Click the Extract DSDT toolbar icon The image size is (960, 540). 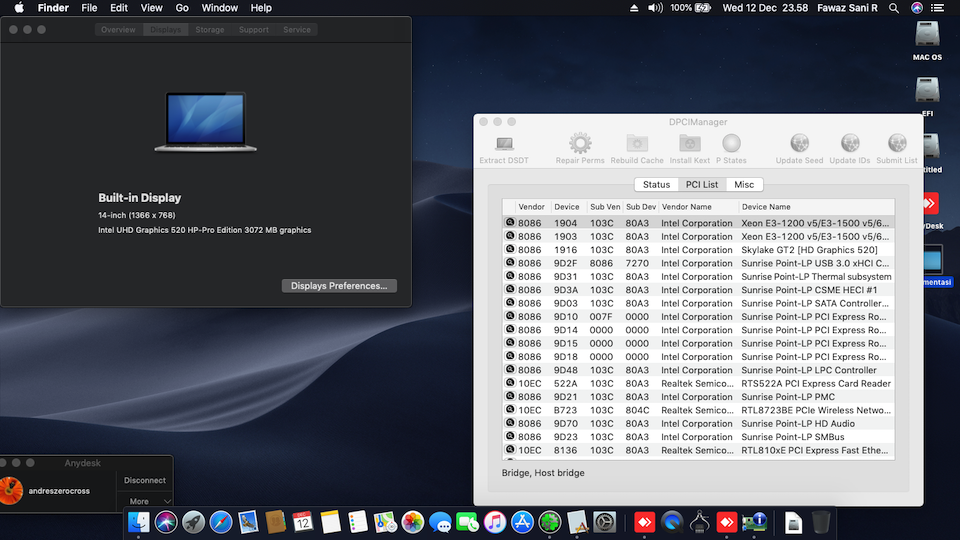pyautogui.click(x=504, y=145)
